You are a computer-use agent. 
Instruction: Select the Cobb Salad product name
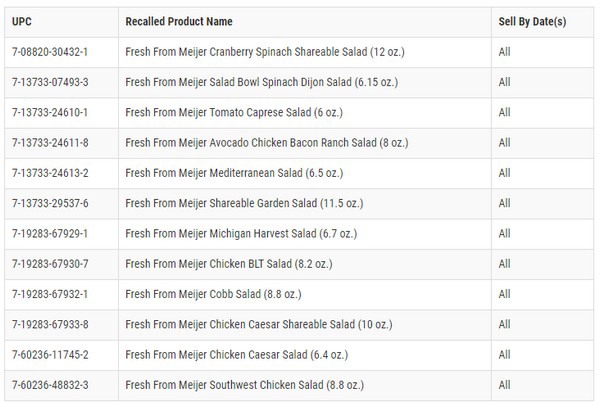coord(212,295)
